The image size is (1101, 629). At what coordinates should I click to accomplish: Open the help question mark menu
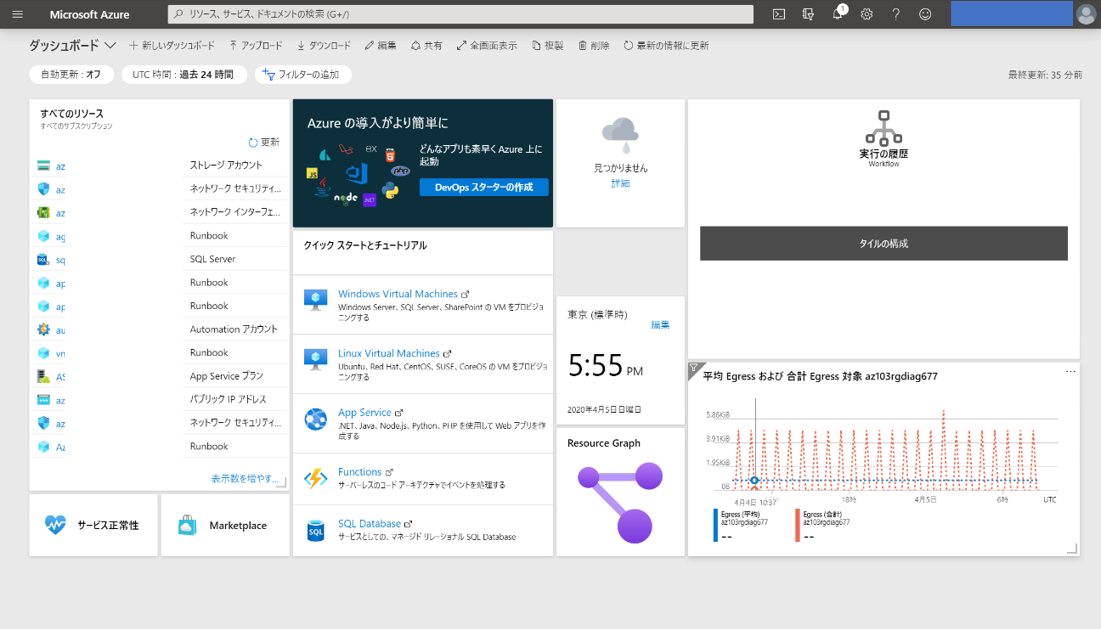click(x=896, y=14)
